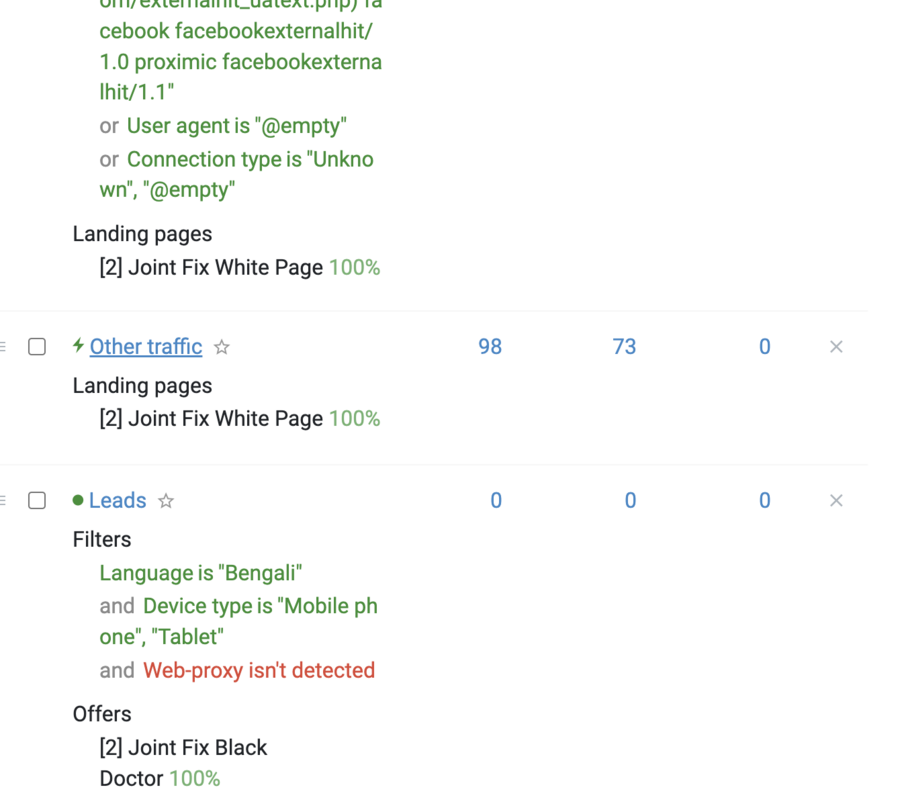The width and height of the screenshot is (900, 806).
Task: Select the Joint Fix Black Doctor offer
Action: click(183, 763)
